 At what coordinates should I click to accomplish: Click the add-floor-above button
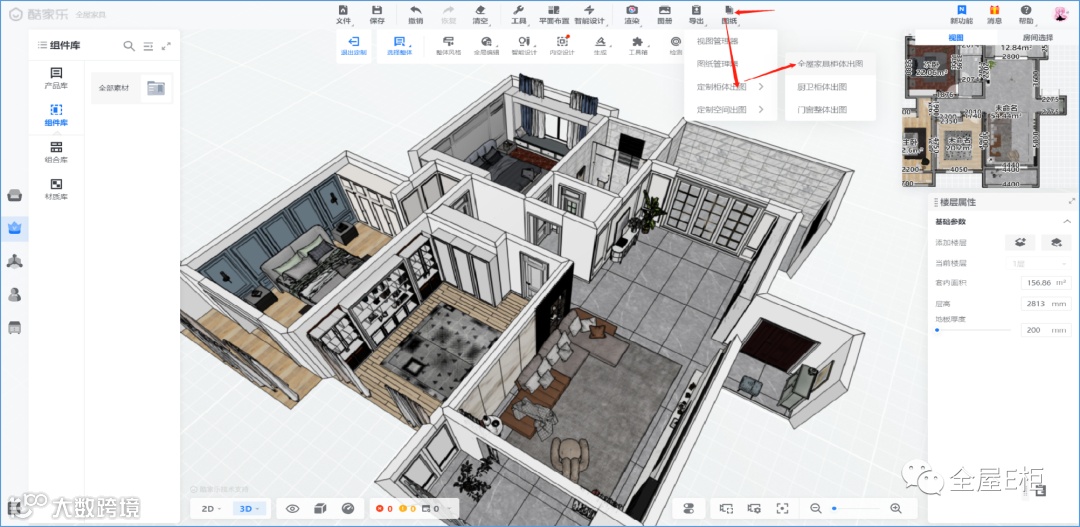(1020, 242)
